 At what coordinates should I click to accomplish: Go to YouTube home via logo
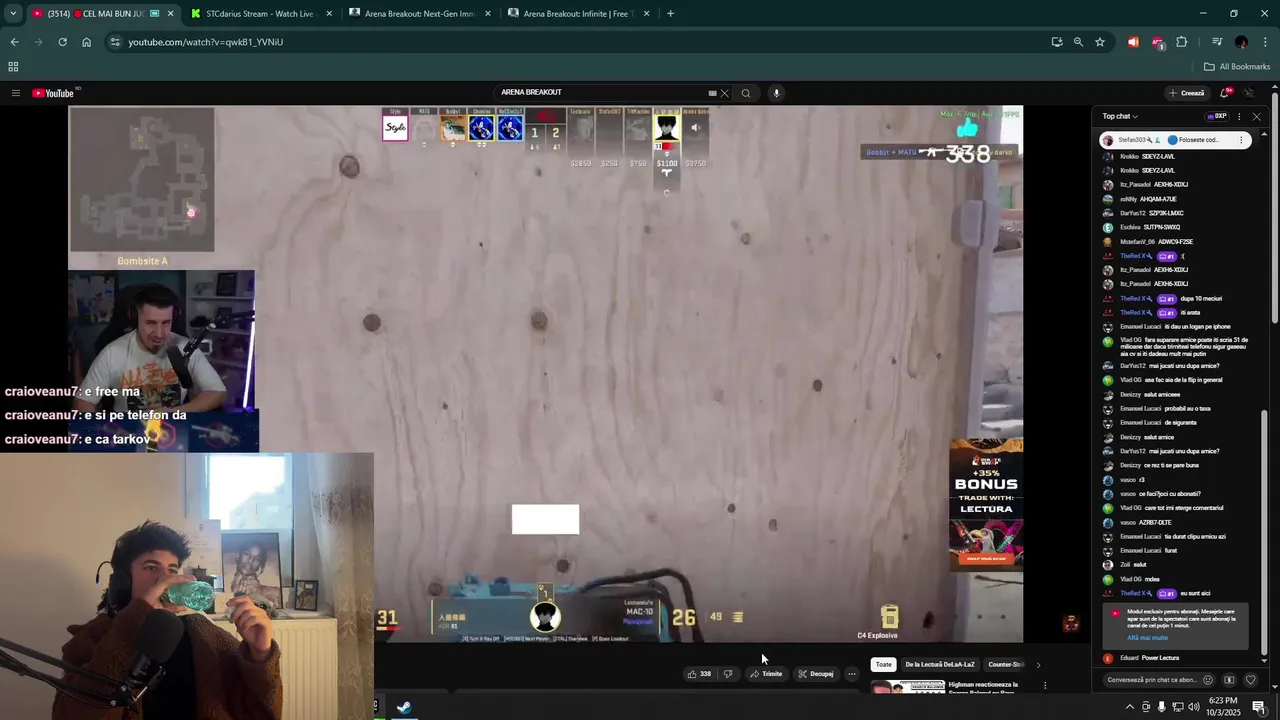coord(53,93)
